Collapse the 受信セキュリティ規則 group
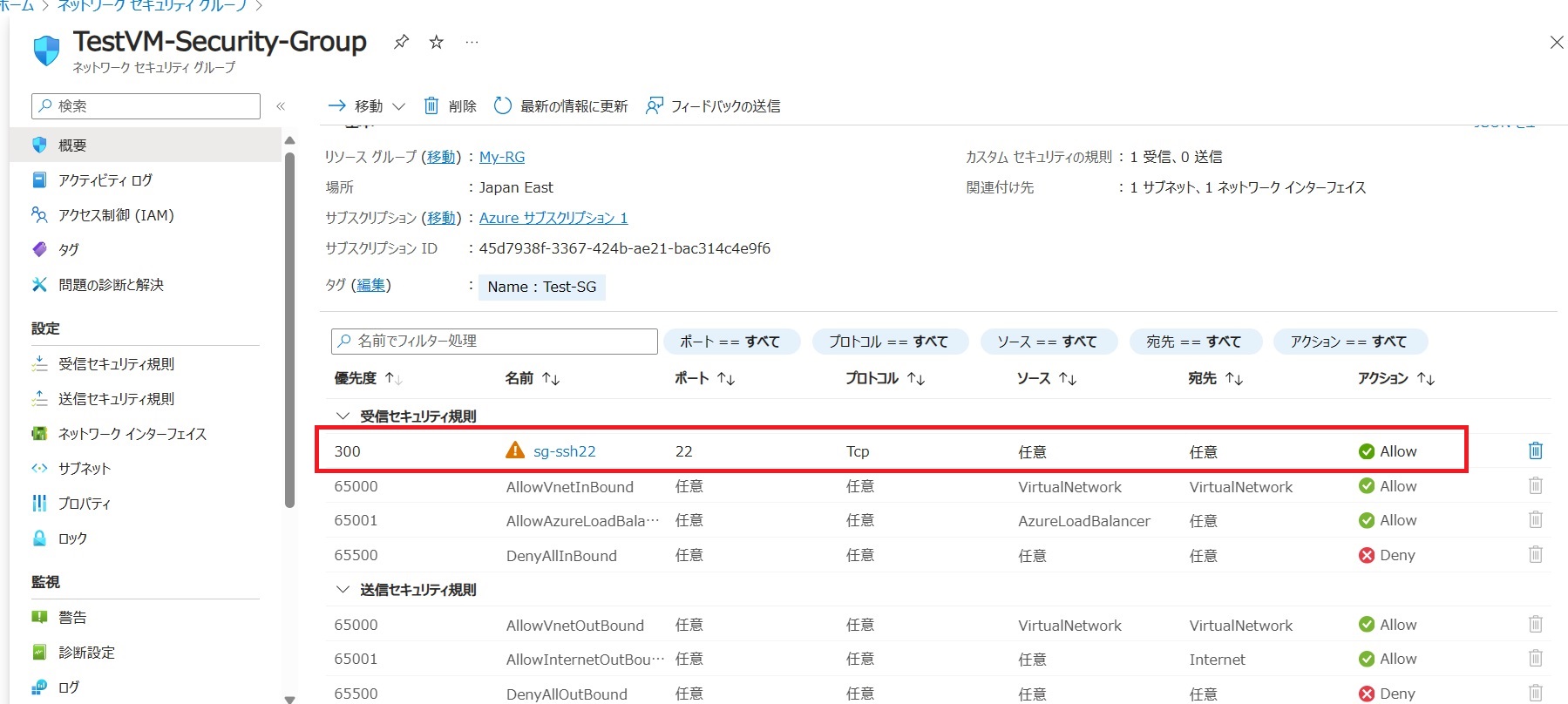 (x=343, y=416)
